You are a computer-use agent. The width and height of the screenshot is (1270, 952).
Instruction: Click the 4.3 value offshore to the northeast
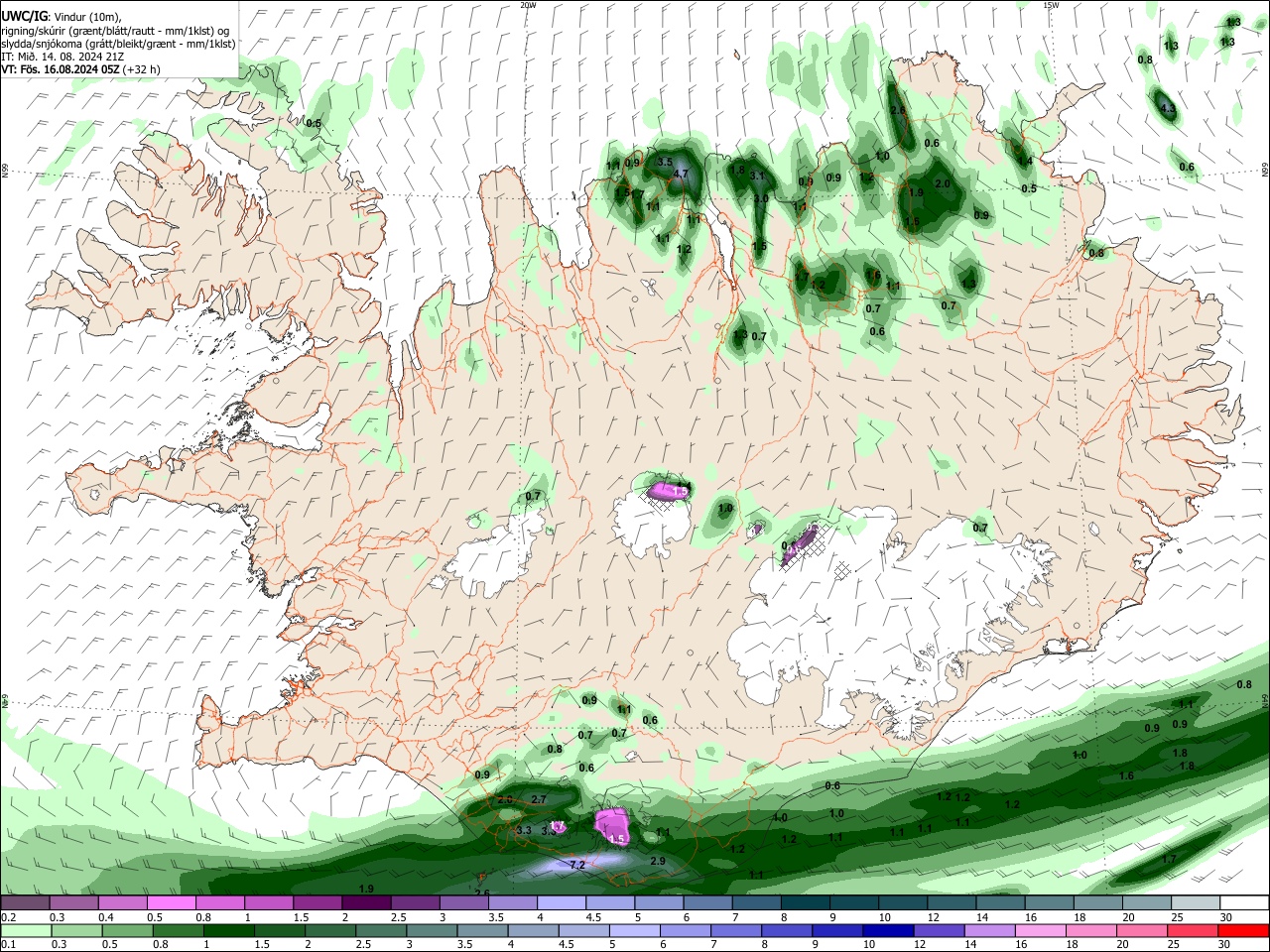[x=1168, y=108]
